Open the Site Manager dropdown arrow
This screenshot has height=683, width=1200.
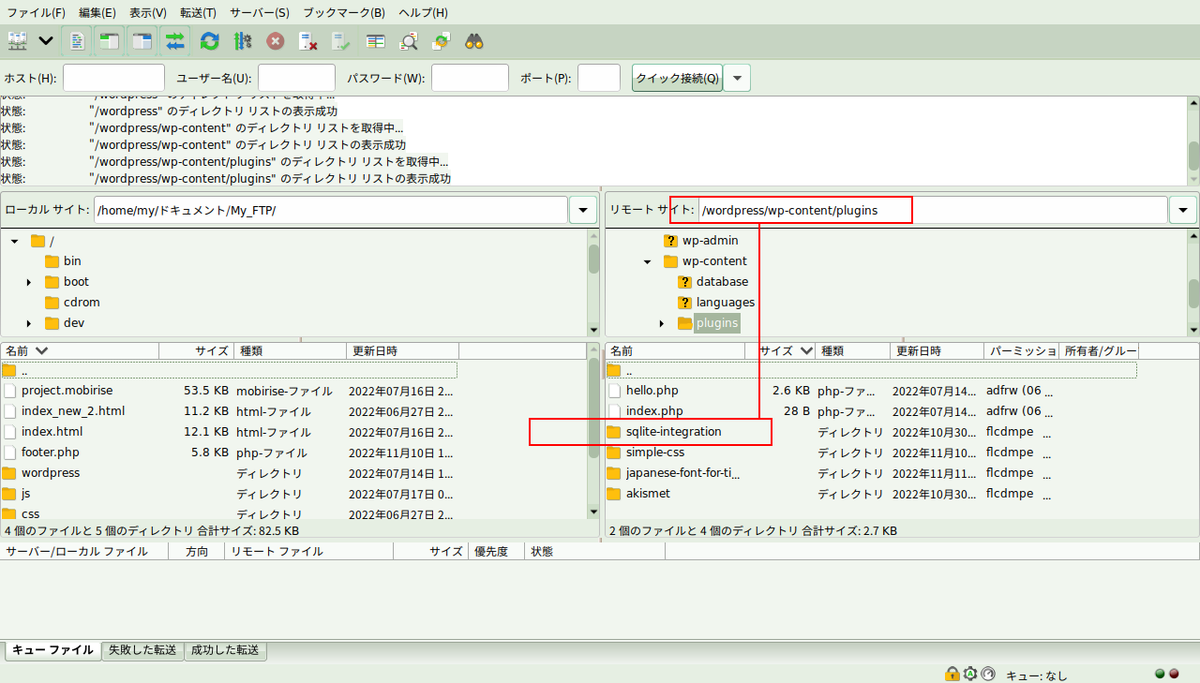[x=46, y=41]
